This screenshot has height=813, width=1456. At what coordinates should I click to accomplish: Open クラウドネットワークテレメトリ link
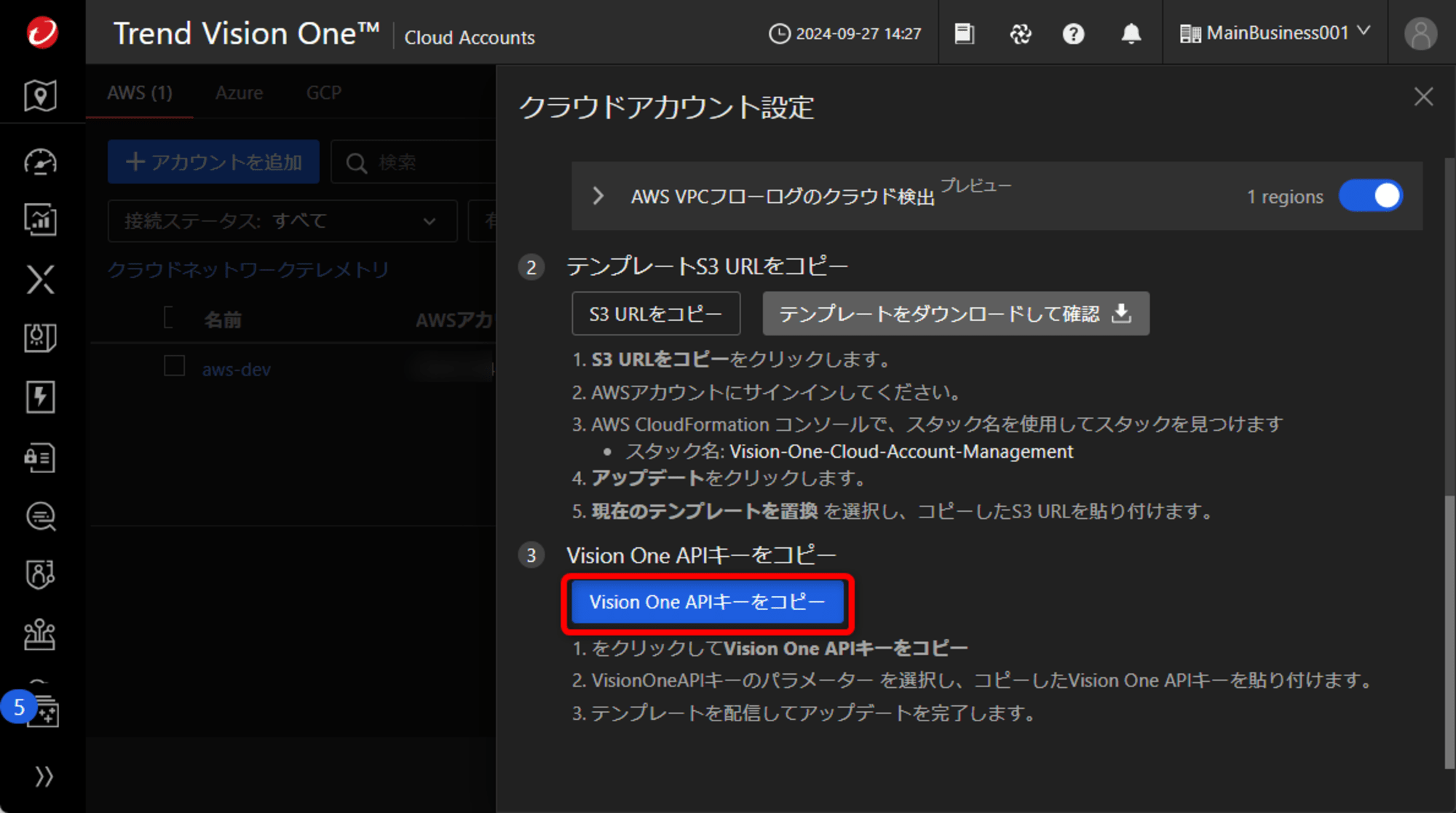click(248, 270)
